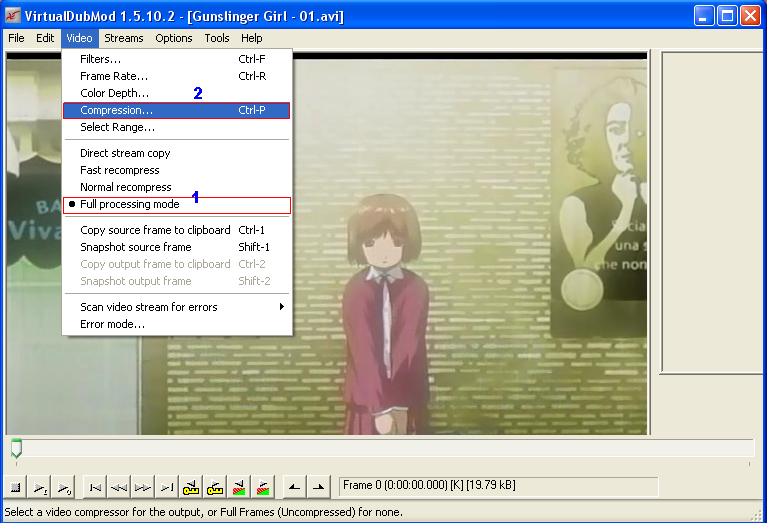Open the Compression… menu entry
The width and height of the screenshot is (767, 523).
[177, 110]
